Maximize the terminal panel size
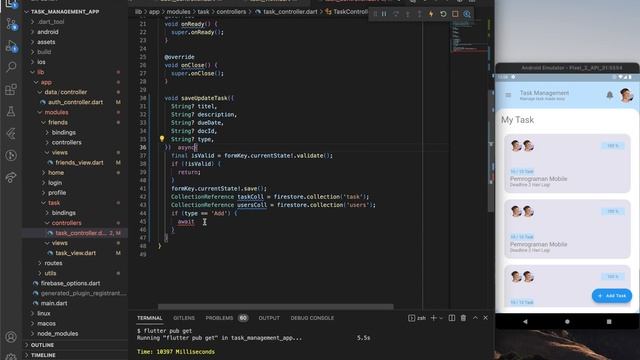The width and height of the screenshot is (640, 360). [475, 318]
